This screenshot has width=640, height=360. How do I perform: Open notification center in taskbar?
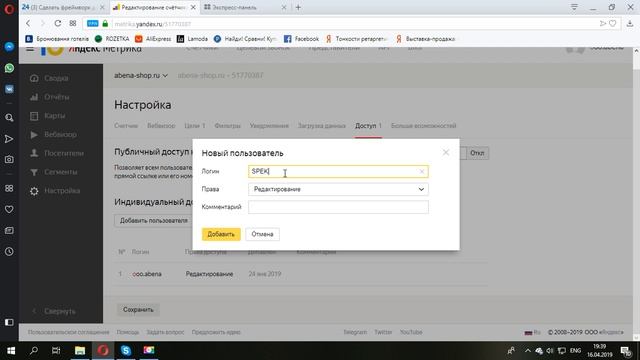626,351
